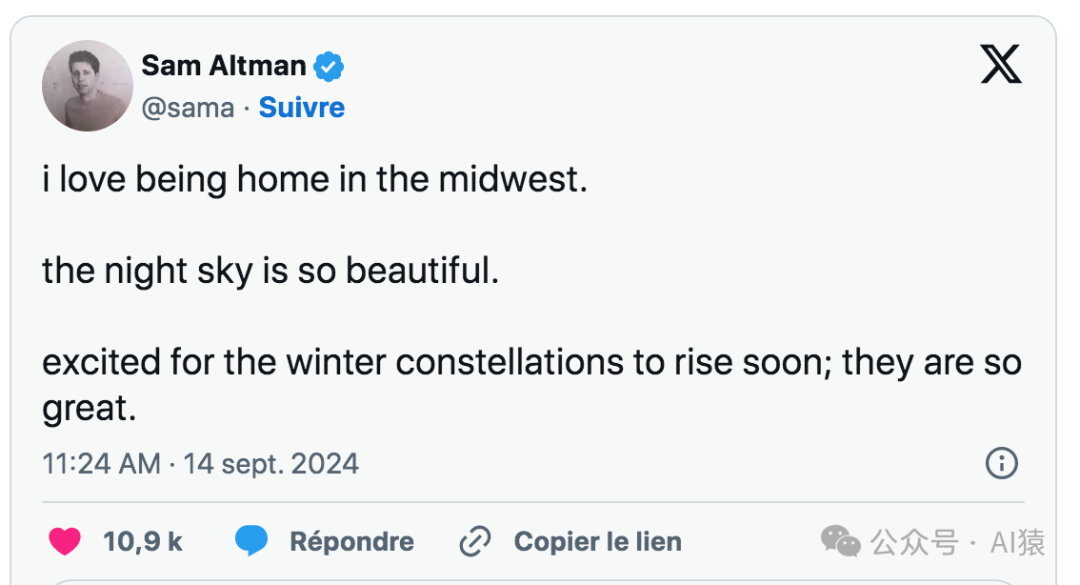This screenshot has height=585, width=1080.
Task: Click the circled info icon
Action: [1001, 463]
